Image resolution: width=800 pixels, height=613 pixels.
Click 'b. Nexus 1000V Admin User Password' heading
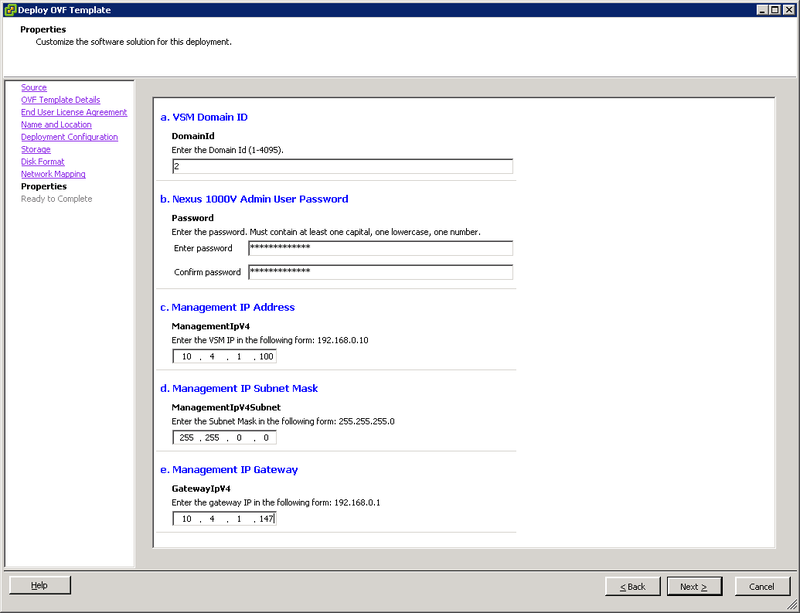[254, 199]
